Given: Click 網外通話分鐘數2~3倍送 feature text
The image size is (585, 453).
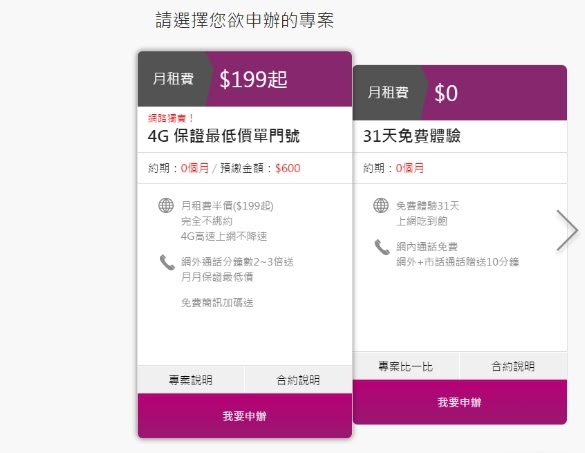Looking at the screenshot, I should tap(237, 262).
